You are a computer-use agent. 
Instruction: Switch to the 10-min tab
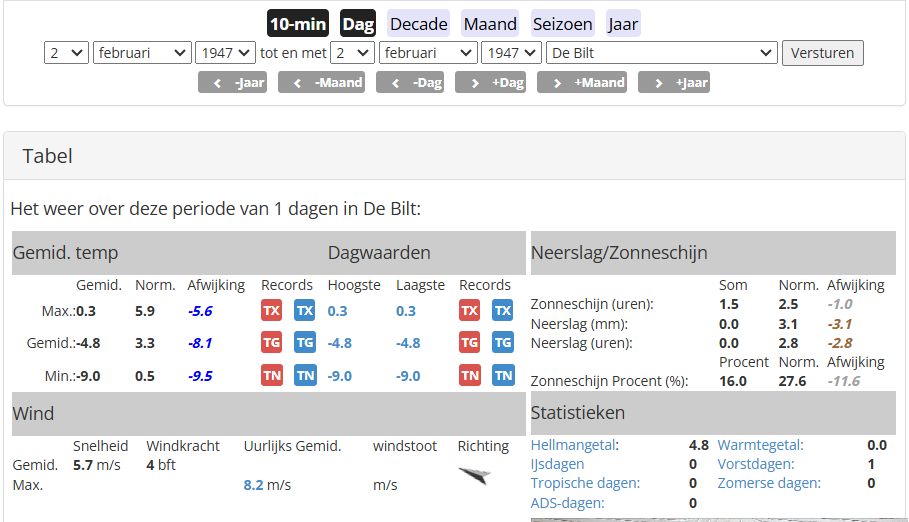pyautogui.click(x=298, y=24)
